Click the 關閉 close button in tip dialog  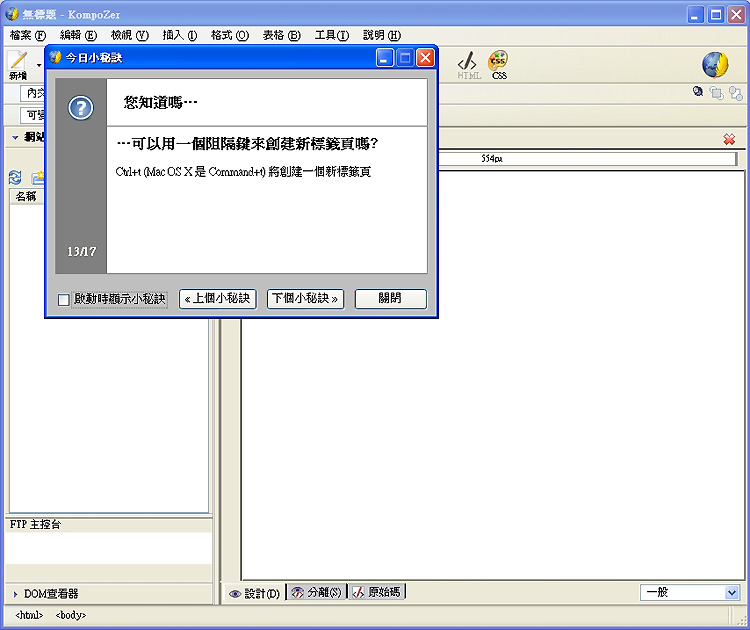coord(390,299)
